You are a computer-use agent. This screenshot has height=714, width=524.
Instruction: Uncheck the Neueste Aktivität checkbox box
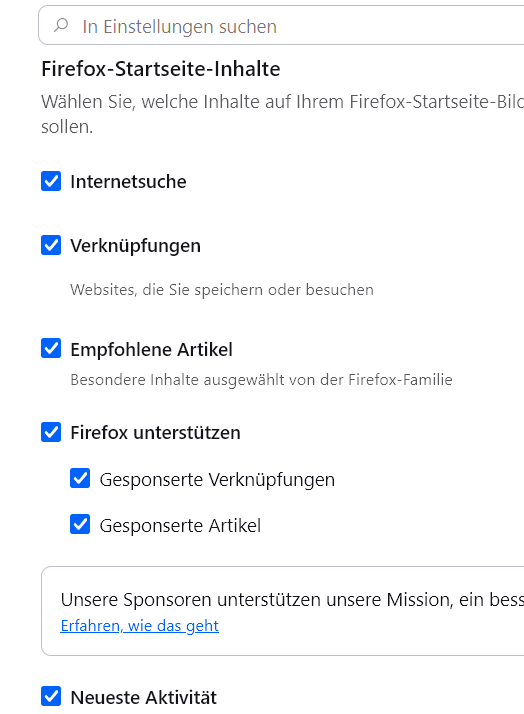point(51,696)
